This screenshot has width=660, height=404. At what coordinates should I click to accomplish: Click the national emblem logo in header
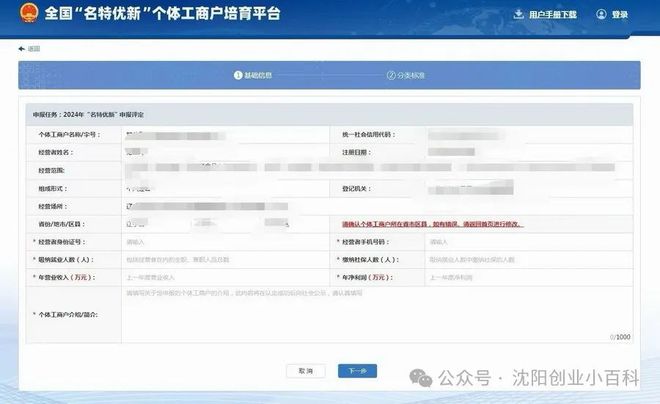29,13
